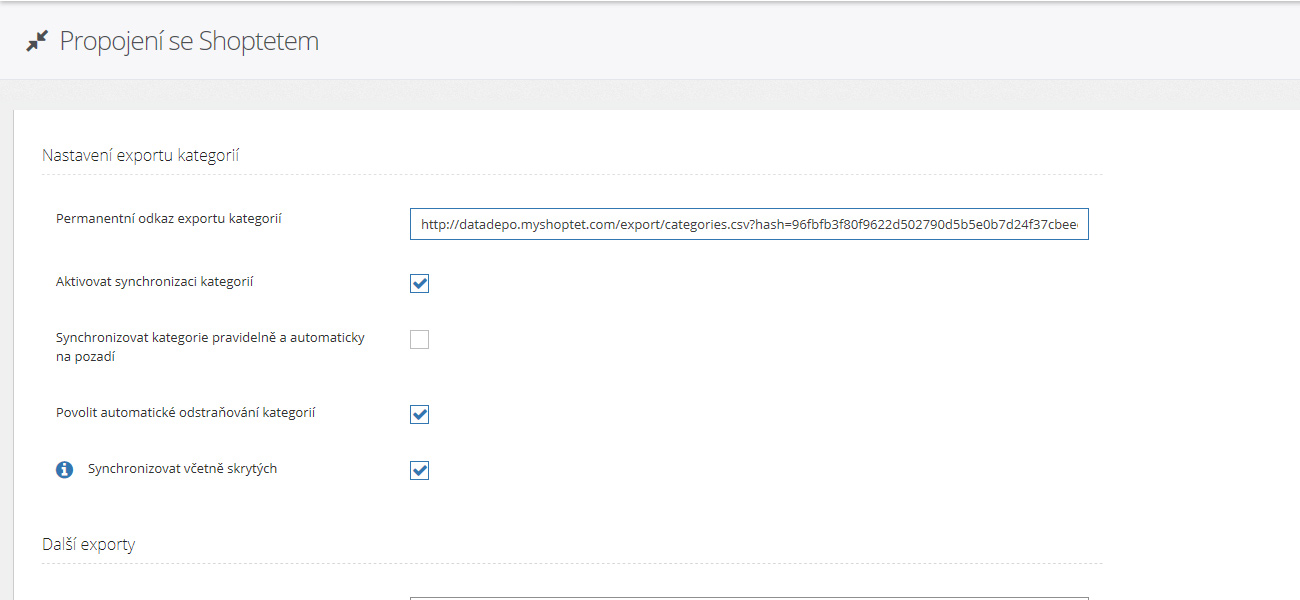Viewport: 1300px width, 600px height.
Task: Click the Další exporty section heading
Action: click(x=88, y=544)
